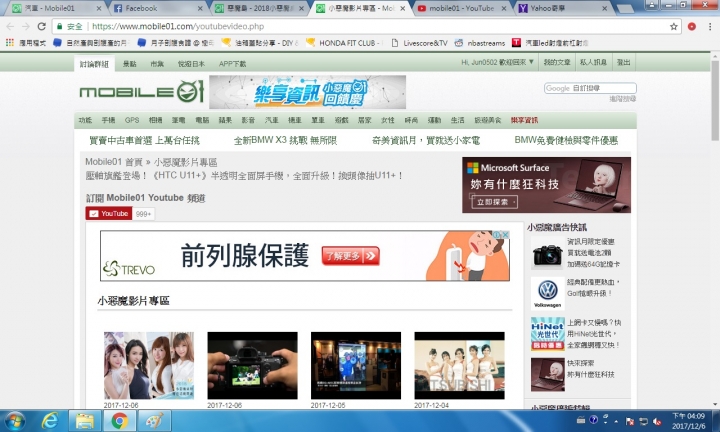Click the taskbar clock showing 04:09
The image size is (720, 432).
[688, 421]
